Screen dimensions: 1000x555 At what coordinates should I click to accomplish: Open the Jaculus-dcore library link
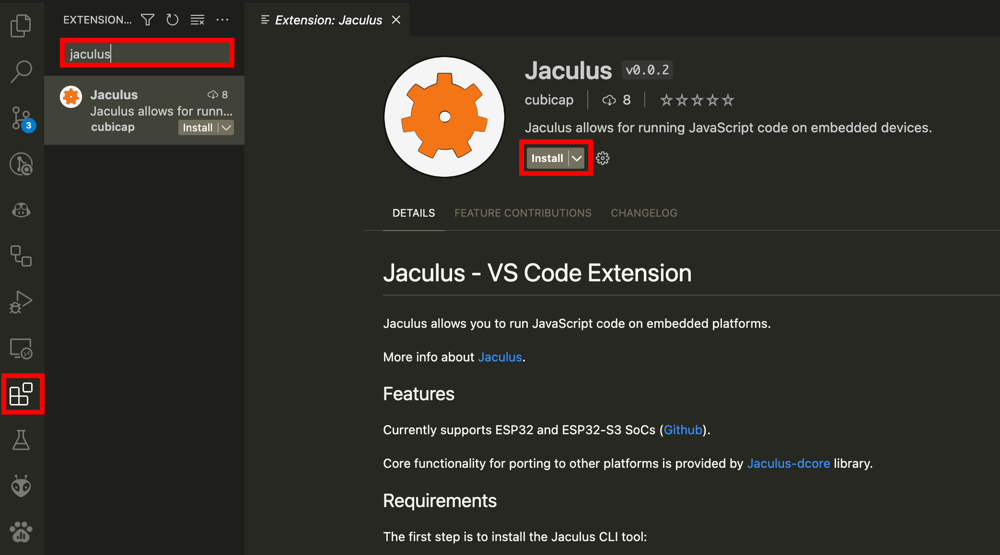coord(788,464)
